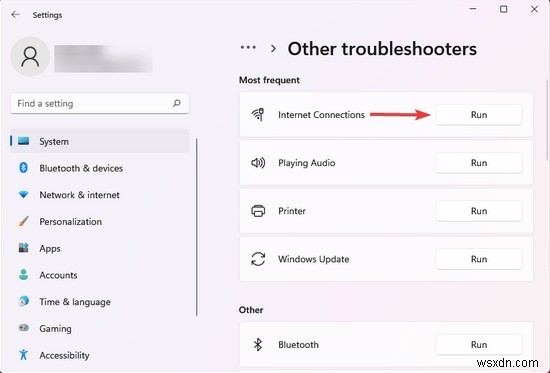Click the Other section header

pyautogui.click(x=251, y=310)
